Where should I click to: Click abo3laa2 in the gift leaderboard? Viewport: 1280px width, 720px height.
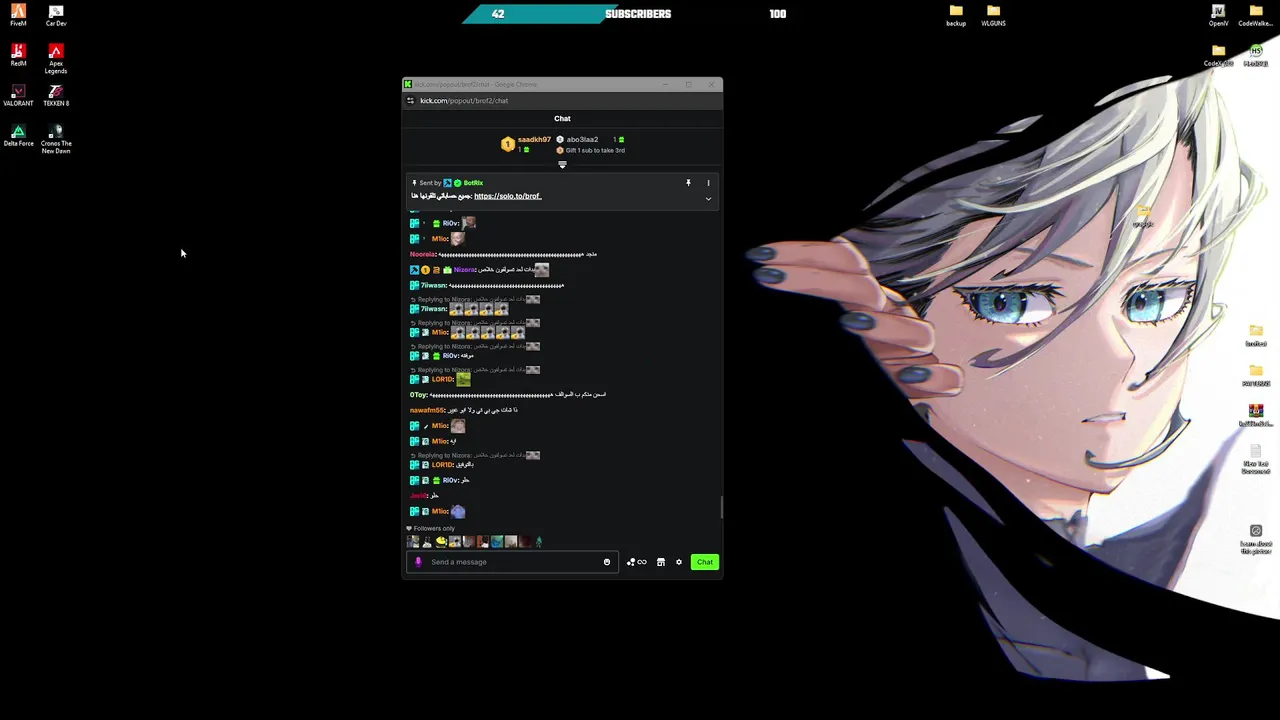(582, 140)
